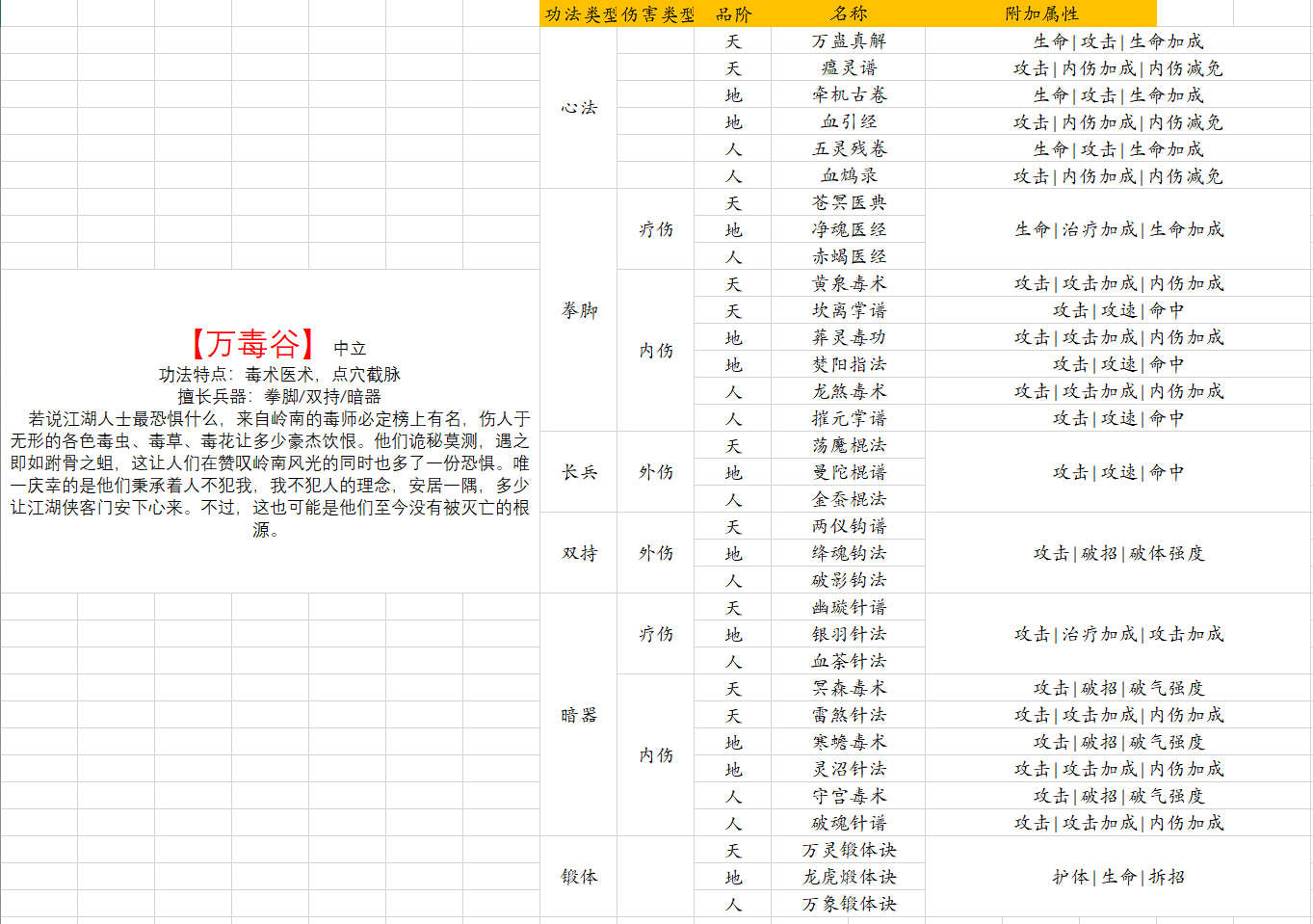Click the 护体|生命|拆招 attribute cell
1313x924 pixels.
pos(1118,877)
